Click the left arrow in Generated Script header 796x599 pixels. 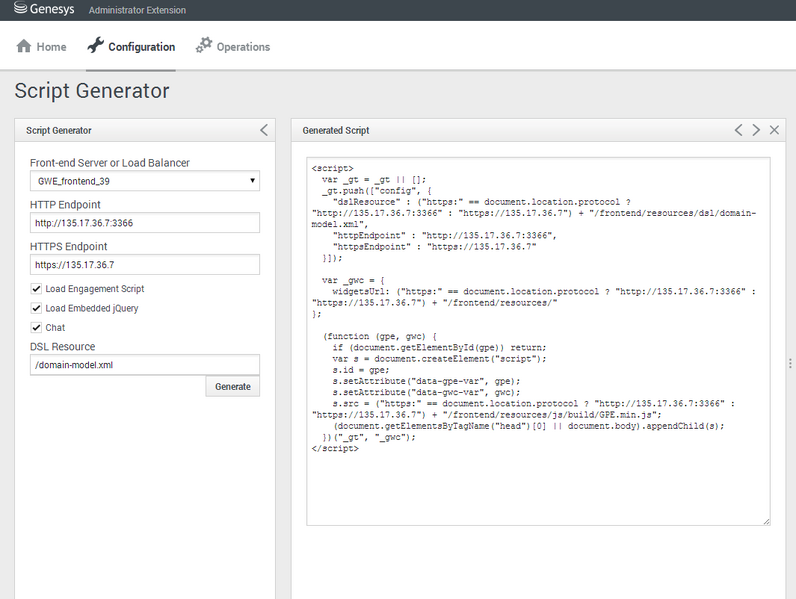(x=739, y=130)
